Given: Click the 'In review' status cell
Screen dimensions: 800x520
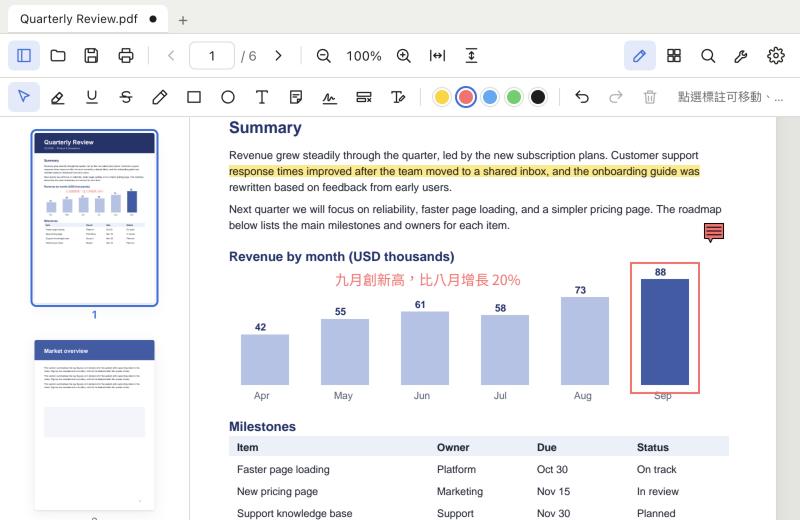Looking at the screenshot, I should click(658, 491).
